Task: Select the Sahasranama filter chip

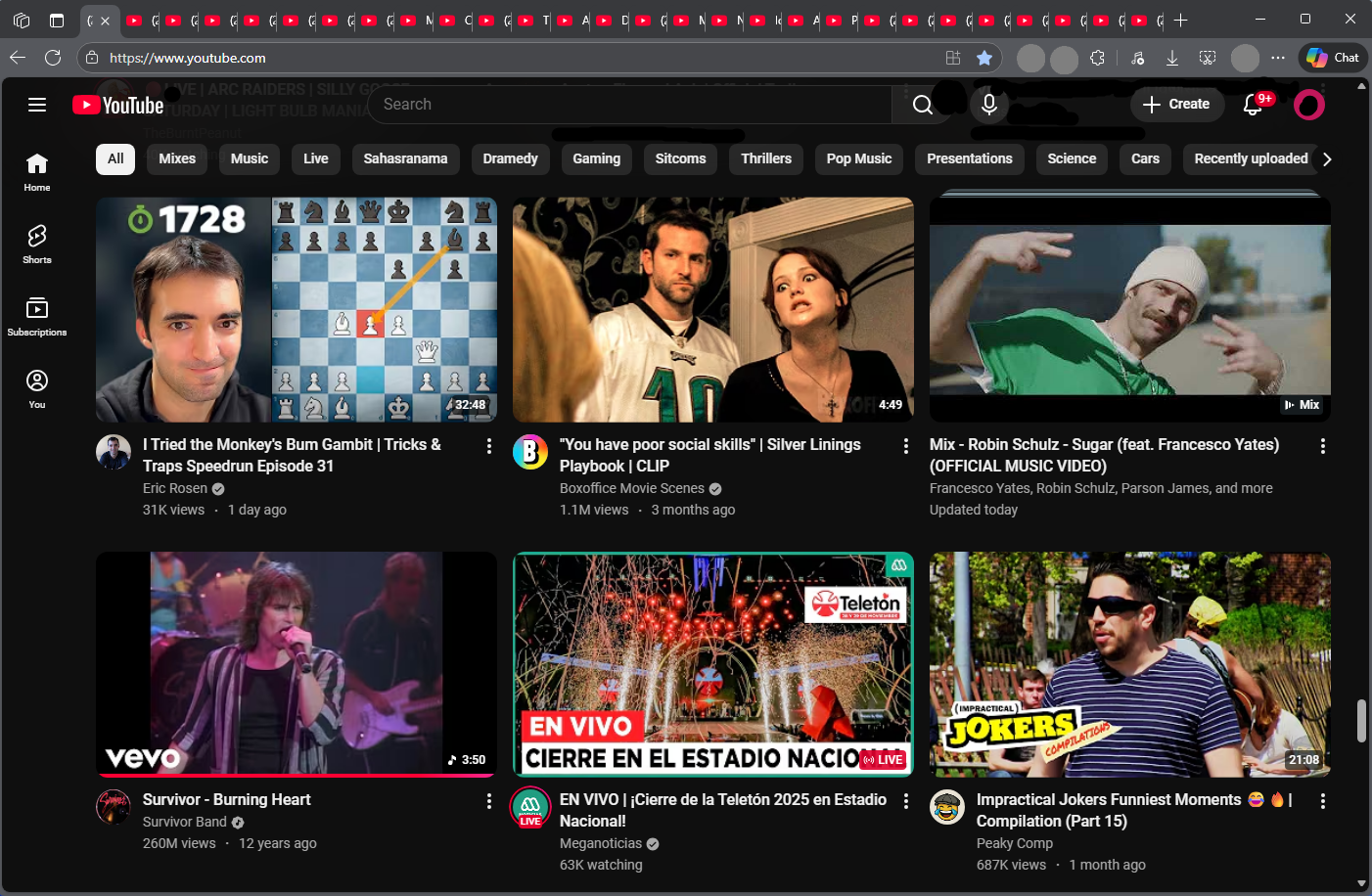Action: tap(405, 159)
